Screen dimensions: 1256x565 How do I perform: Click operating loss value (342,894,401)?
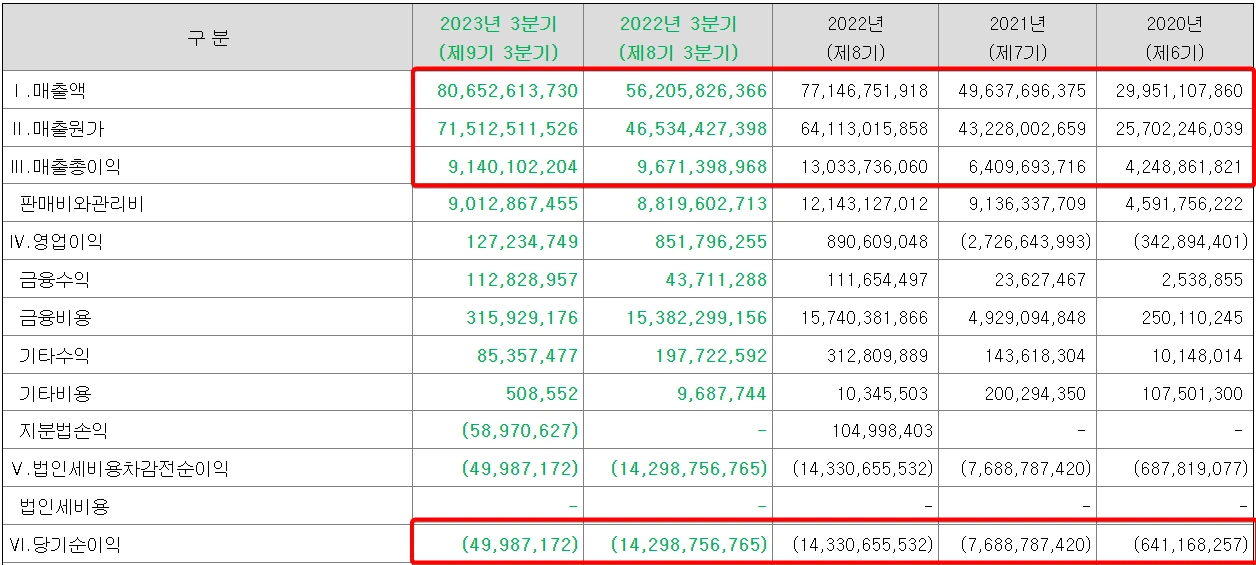click(1190, 242)
